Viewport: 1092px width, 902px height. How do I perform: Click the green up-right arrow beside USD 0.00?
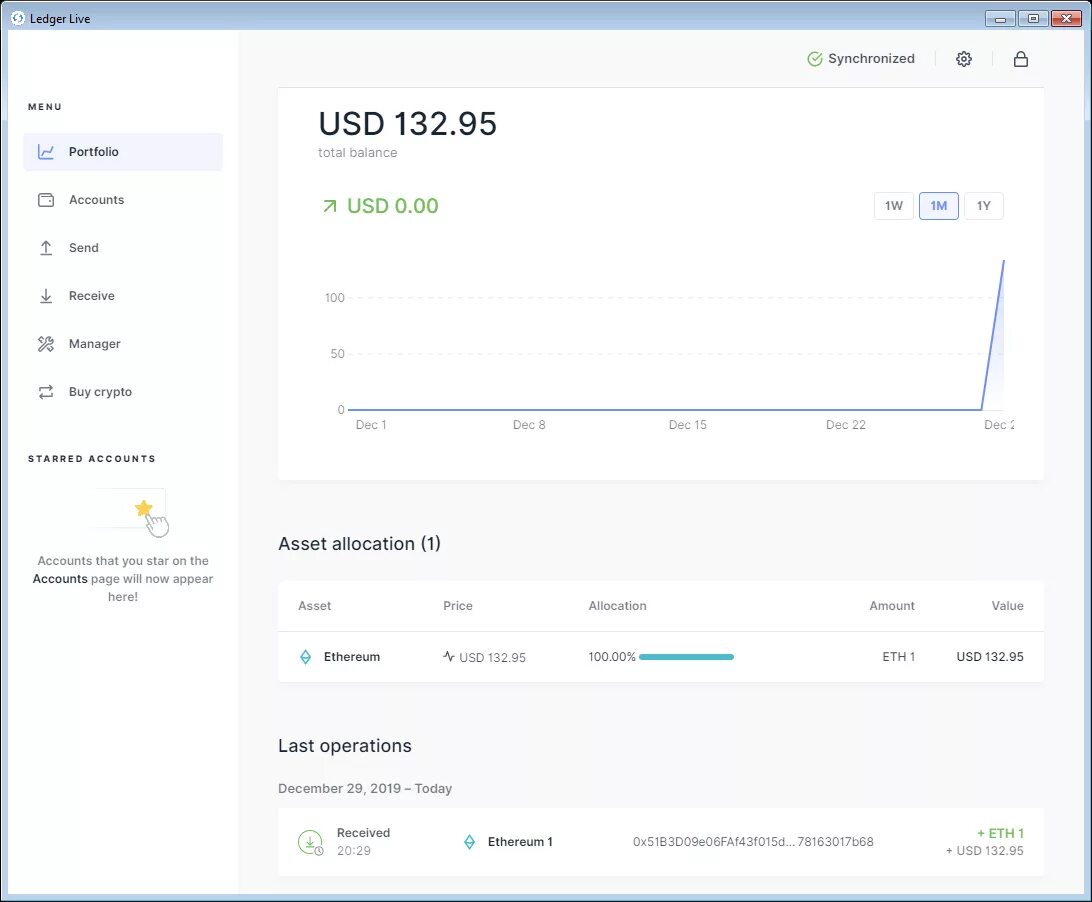tap(330, 206)
